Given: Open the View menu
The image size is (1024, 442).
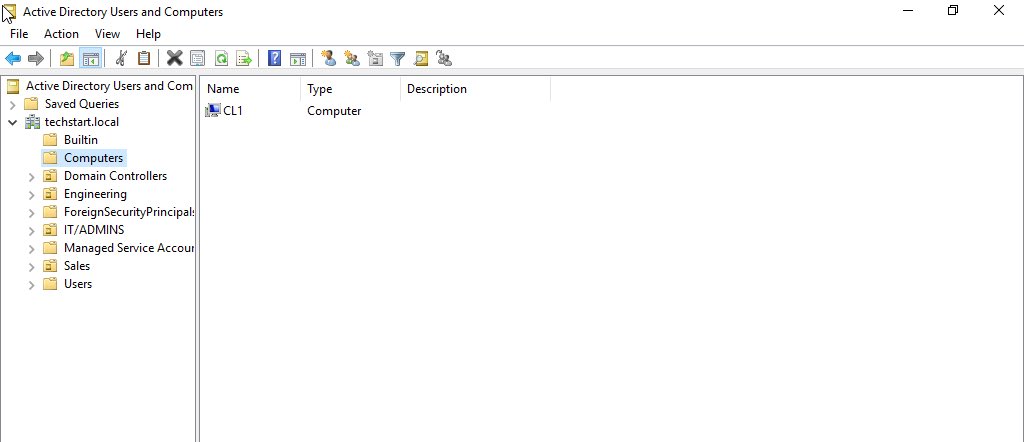Looking at the screenshot, I should (107, 34).
